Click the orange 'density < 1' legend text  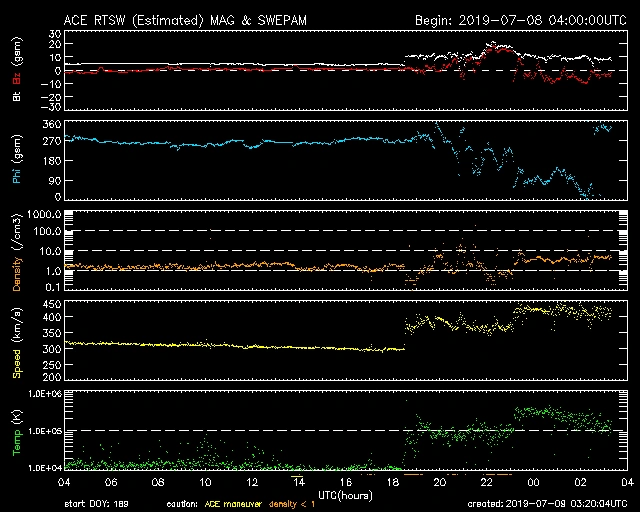(292, 504)
